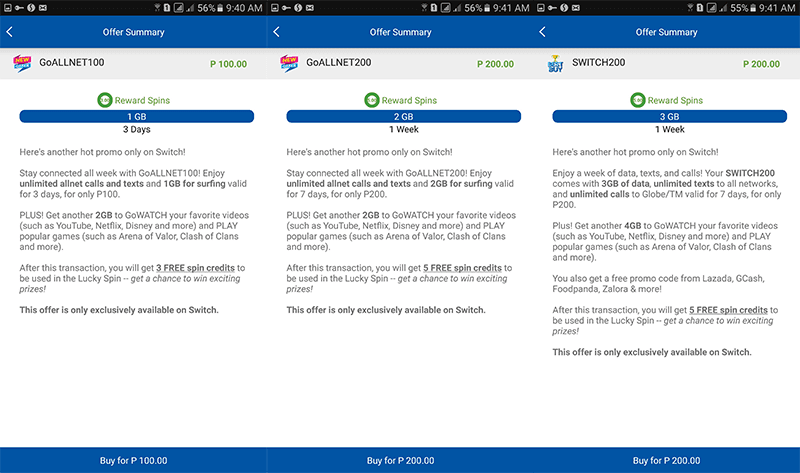Tap the 1 Week label under 3 GB
The image size is (800, 473).
[670, 130]
